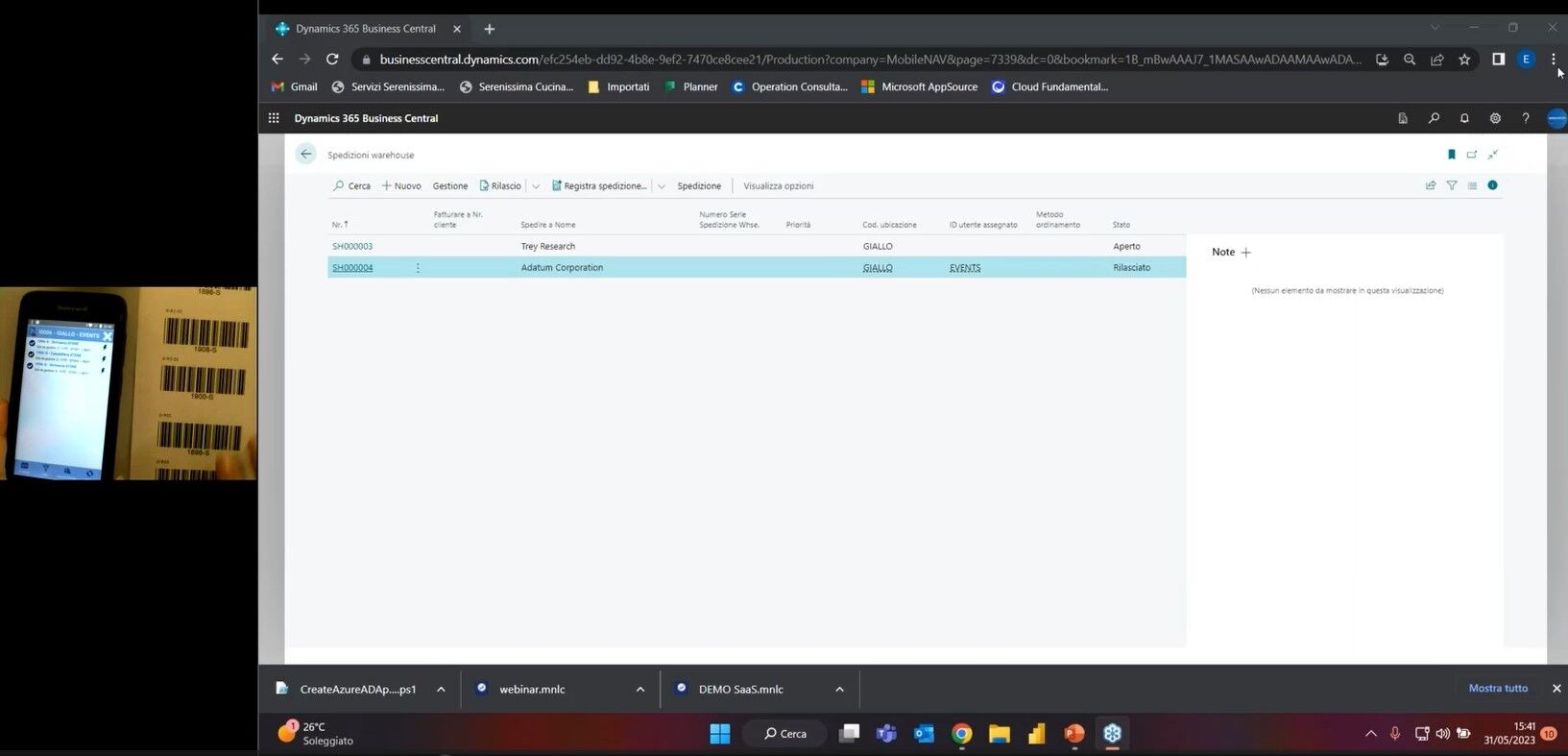
Task: Open the app launcher waffle menu
Action: click(274, 118)
